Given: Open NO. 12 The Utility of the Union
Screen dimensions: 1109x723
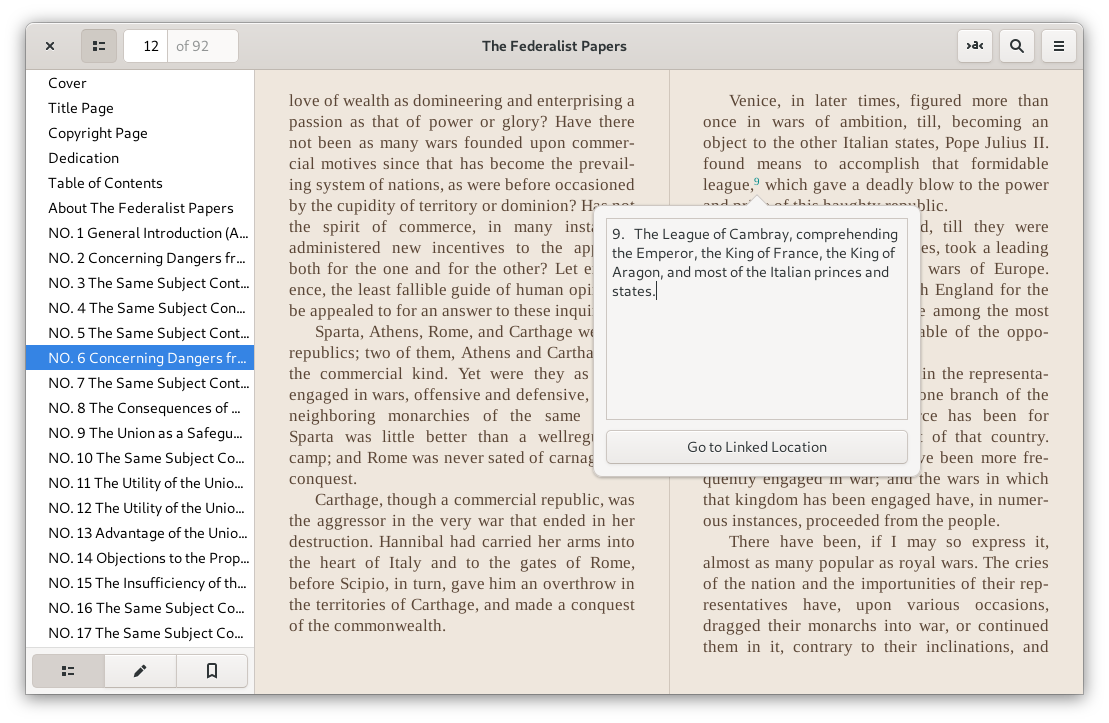Looking at the screenshot, I should pos(140,508).
